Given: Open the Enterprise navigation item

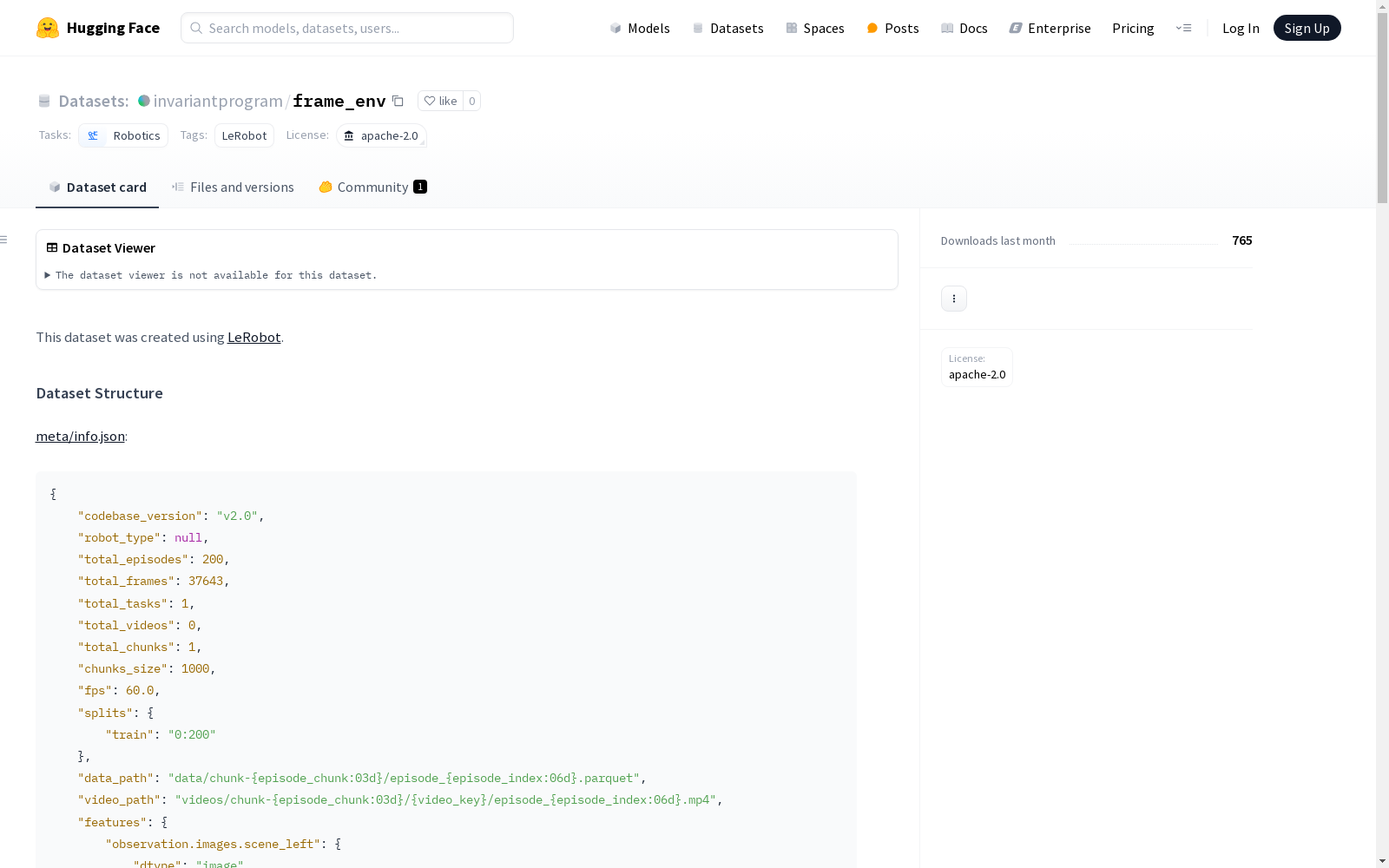Looking at the screenshot, I should pos(1050,28).
